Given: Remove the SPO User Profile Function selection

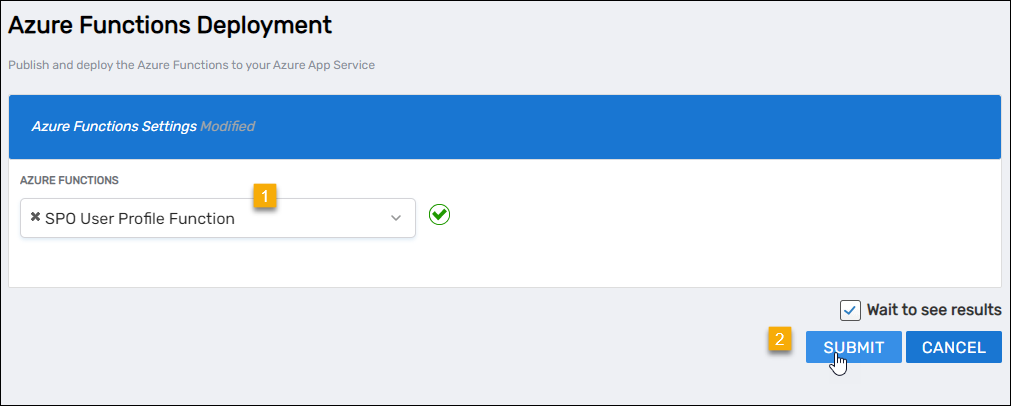Looking at the screenshot, I should click(35, 217).
